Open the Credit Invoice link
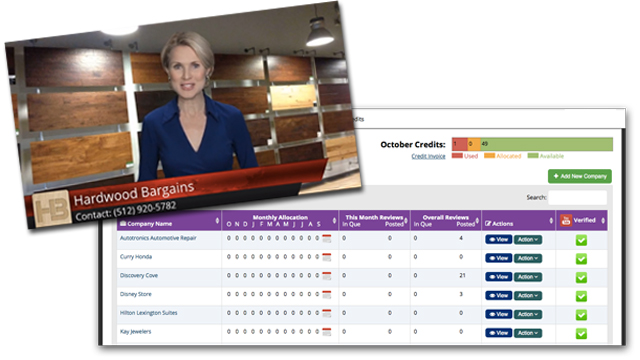The width and height of the screenshot is (640, 360). (x=428, y=156)
